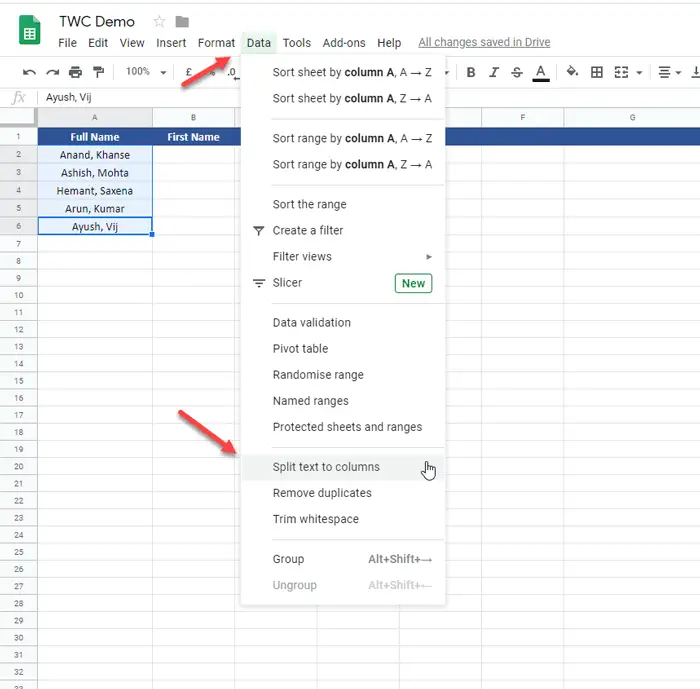Open the Add-ons menu
This screenshot has width=700, height=689.
pos(344,43)
